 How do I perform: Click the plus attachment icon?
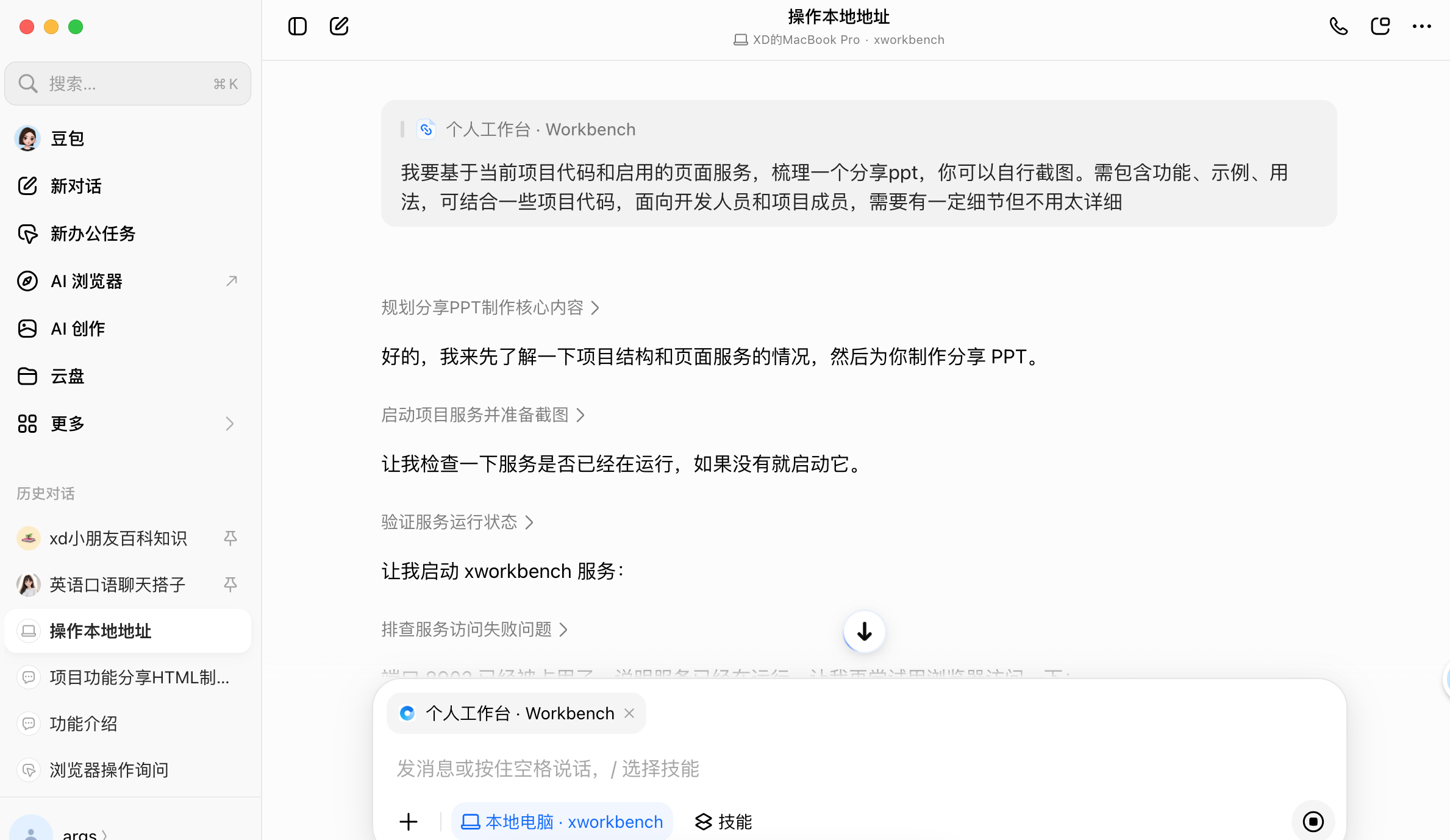pos(409,822)
